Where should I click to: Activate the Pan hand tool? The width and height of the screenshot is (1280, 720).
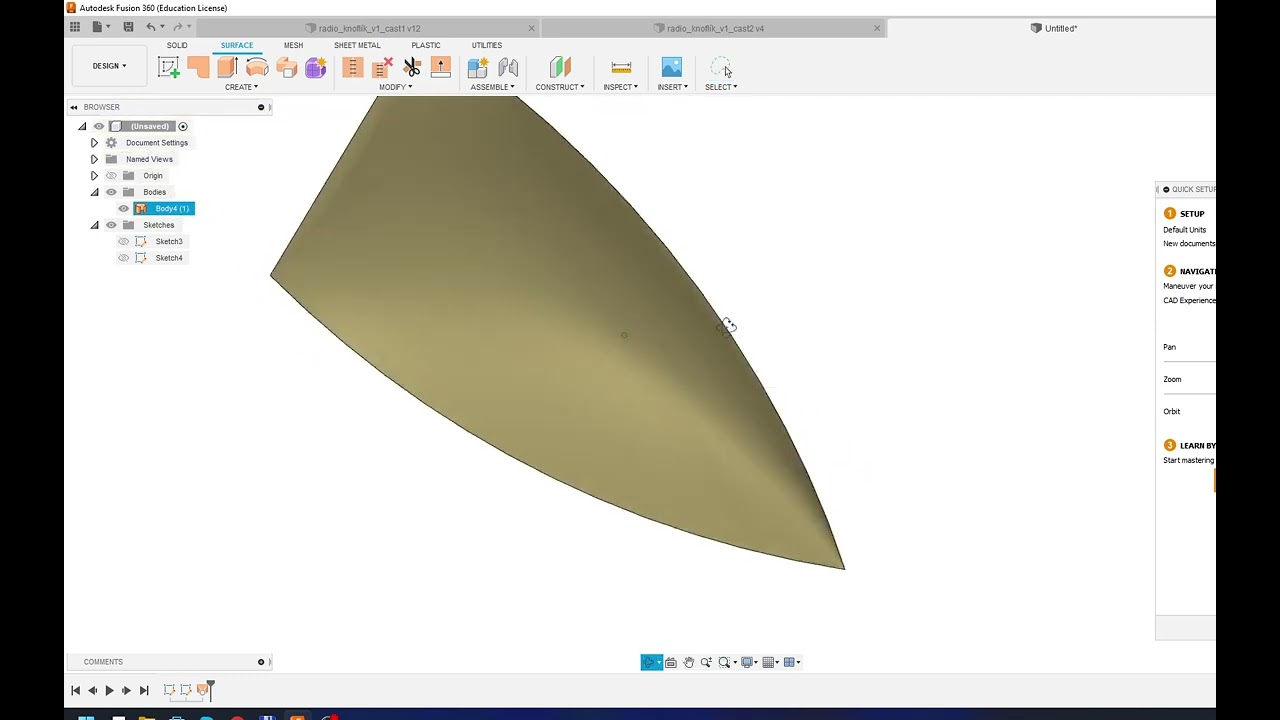(688, 662)
